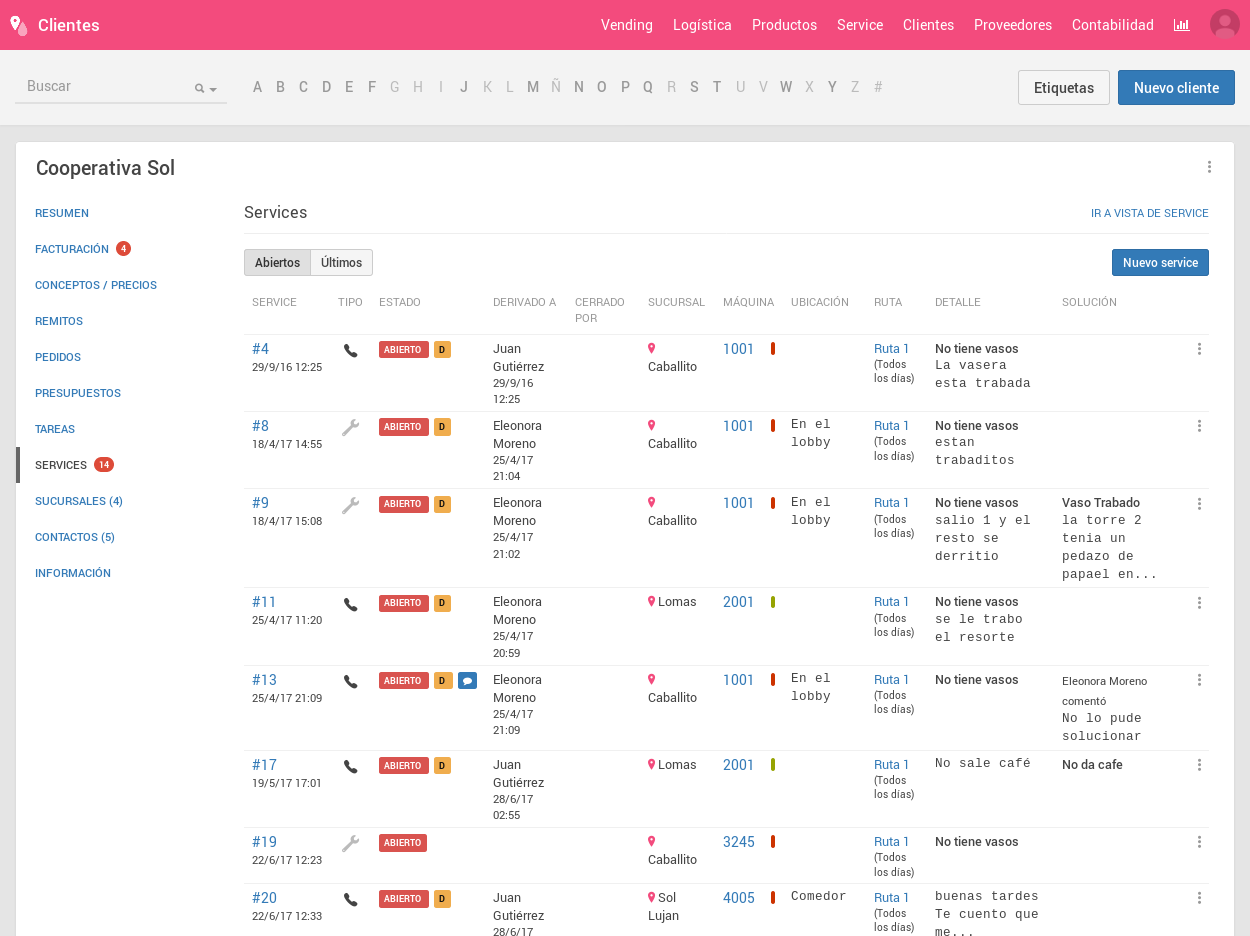Open the Cooperativa Sol options menu
This screenshot has height=936, width=1250.
pyautogui.click(x=1209, y=168)
